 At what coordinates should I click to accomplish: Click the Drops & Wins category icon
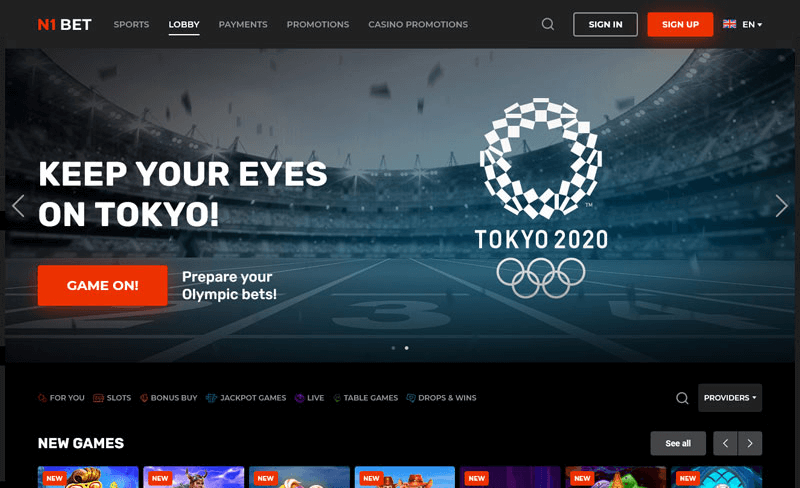pos(411,398)
